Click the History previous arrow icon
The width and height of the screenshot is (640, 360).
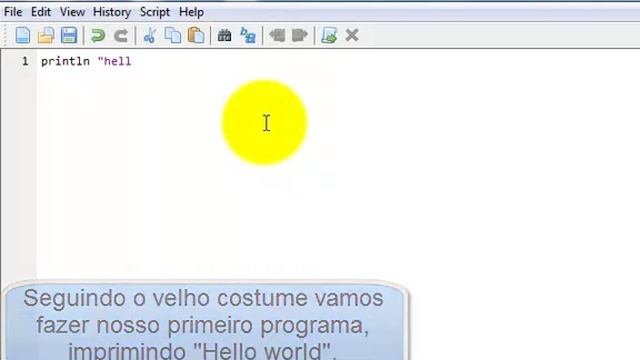coord(277,36)
